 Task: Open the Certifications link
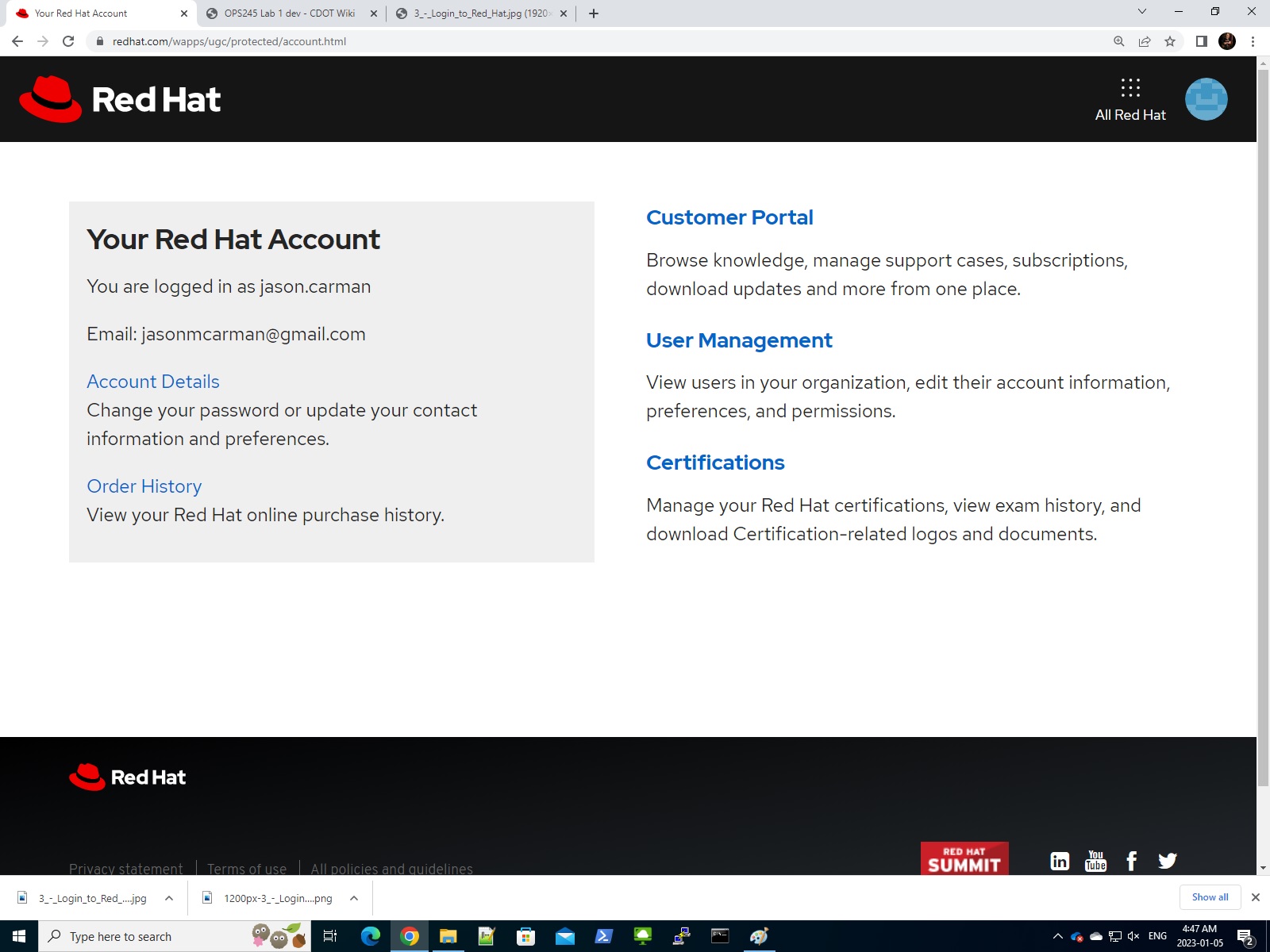(715, 463)
